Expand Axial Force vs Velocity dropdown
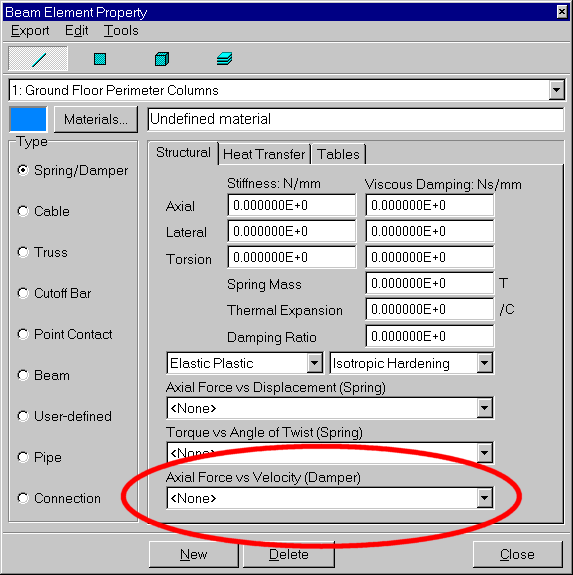573x575 pixels. pos(485,498)
